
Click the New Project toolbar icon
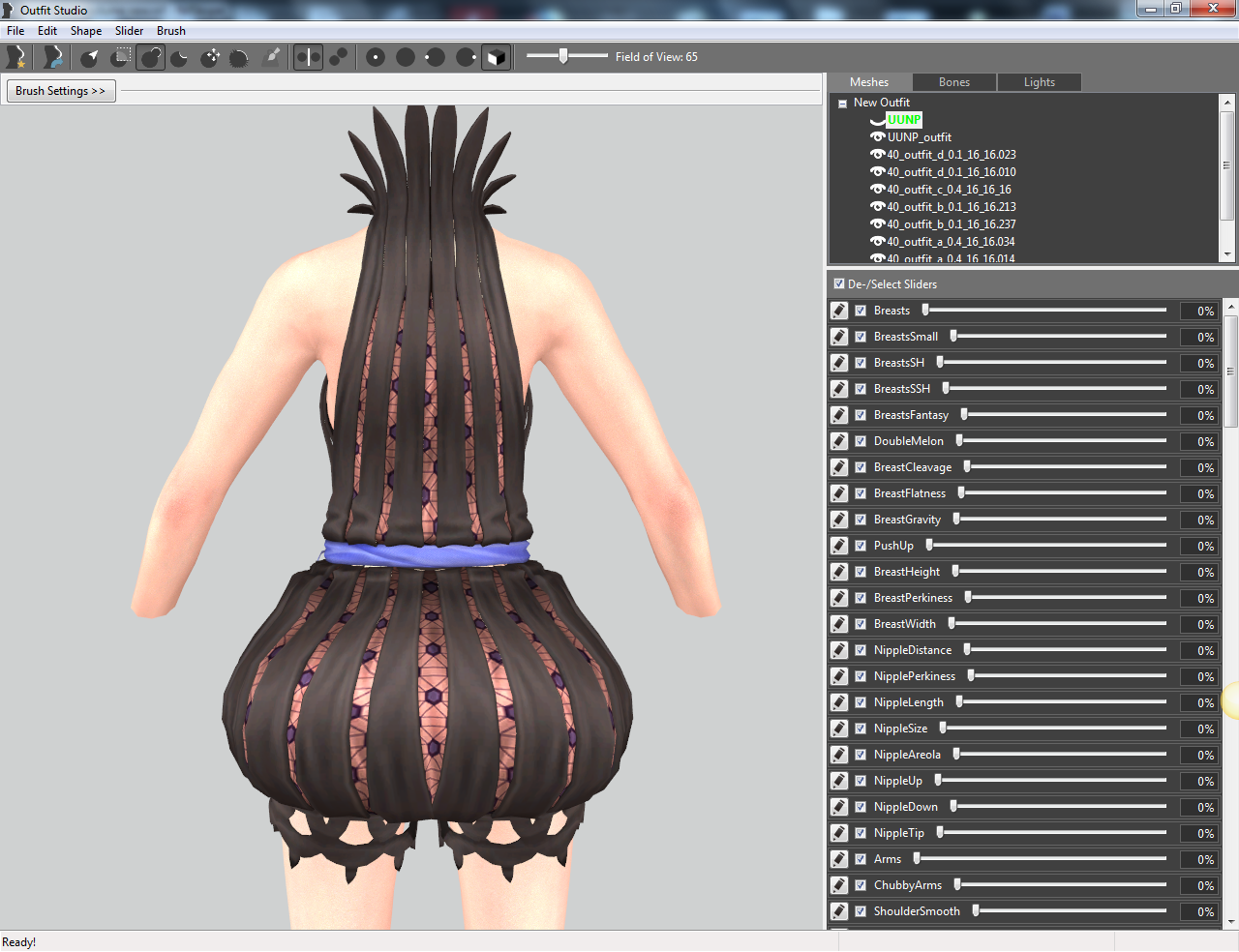15,57
